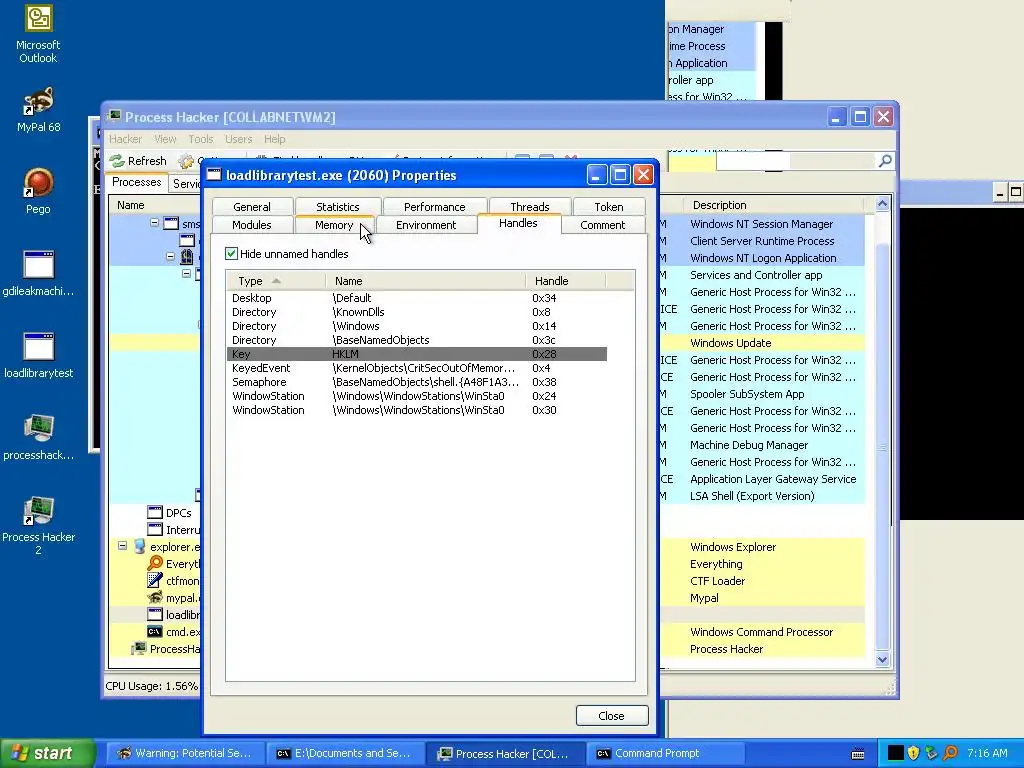Open the Help menu
The height and width of the screenshot is (768, 1024).
[x=274, y=138]
